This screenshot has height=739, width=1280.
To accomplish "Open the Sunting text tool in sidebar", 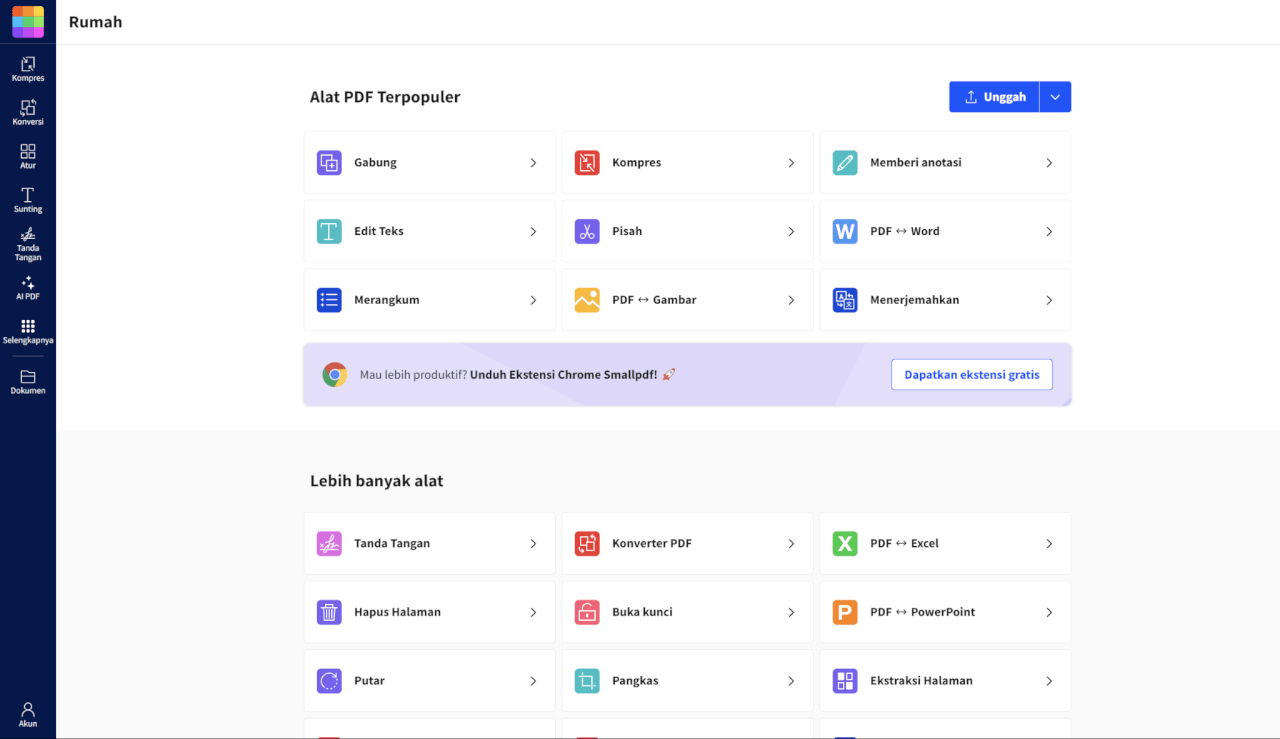I will coord(28,200).
